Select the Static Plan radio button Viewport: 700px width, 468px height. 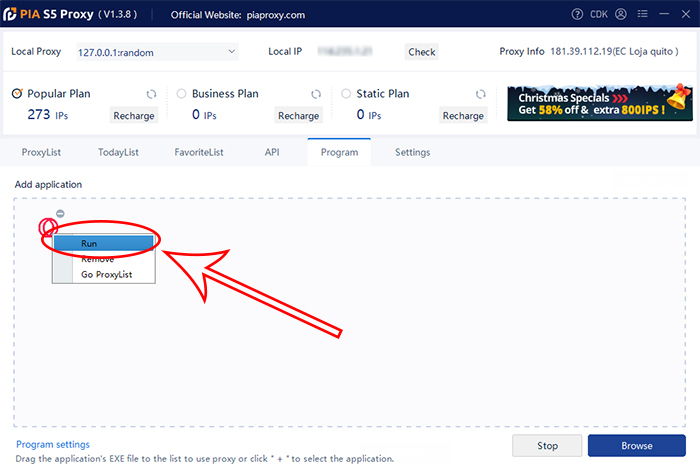point(346,94)
